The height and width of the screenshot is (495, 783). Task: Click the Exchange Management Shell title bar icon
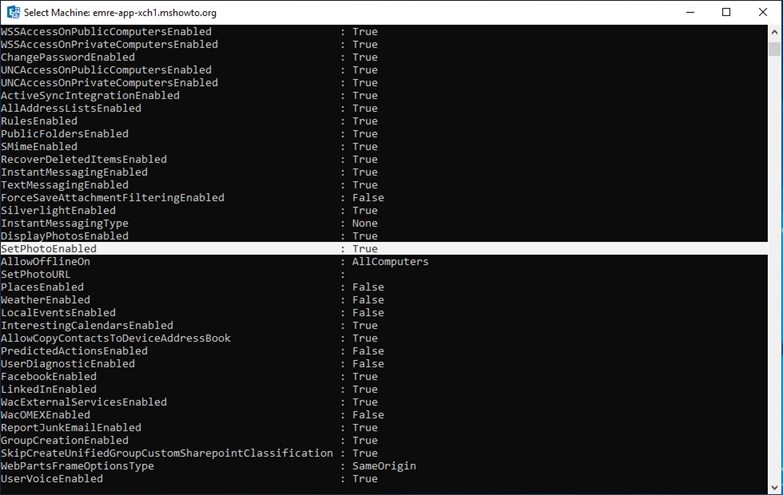13,12
